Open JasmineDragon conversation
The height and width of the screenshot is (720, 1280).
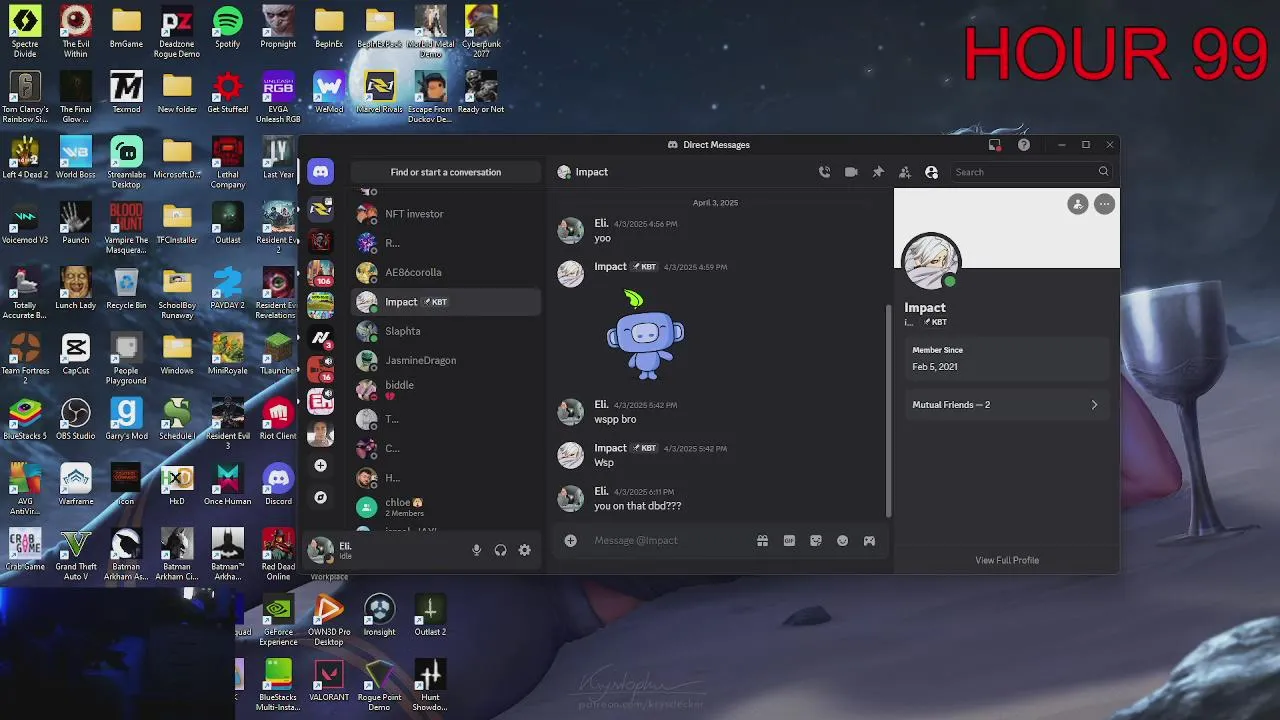[446, 360]
